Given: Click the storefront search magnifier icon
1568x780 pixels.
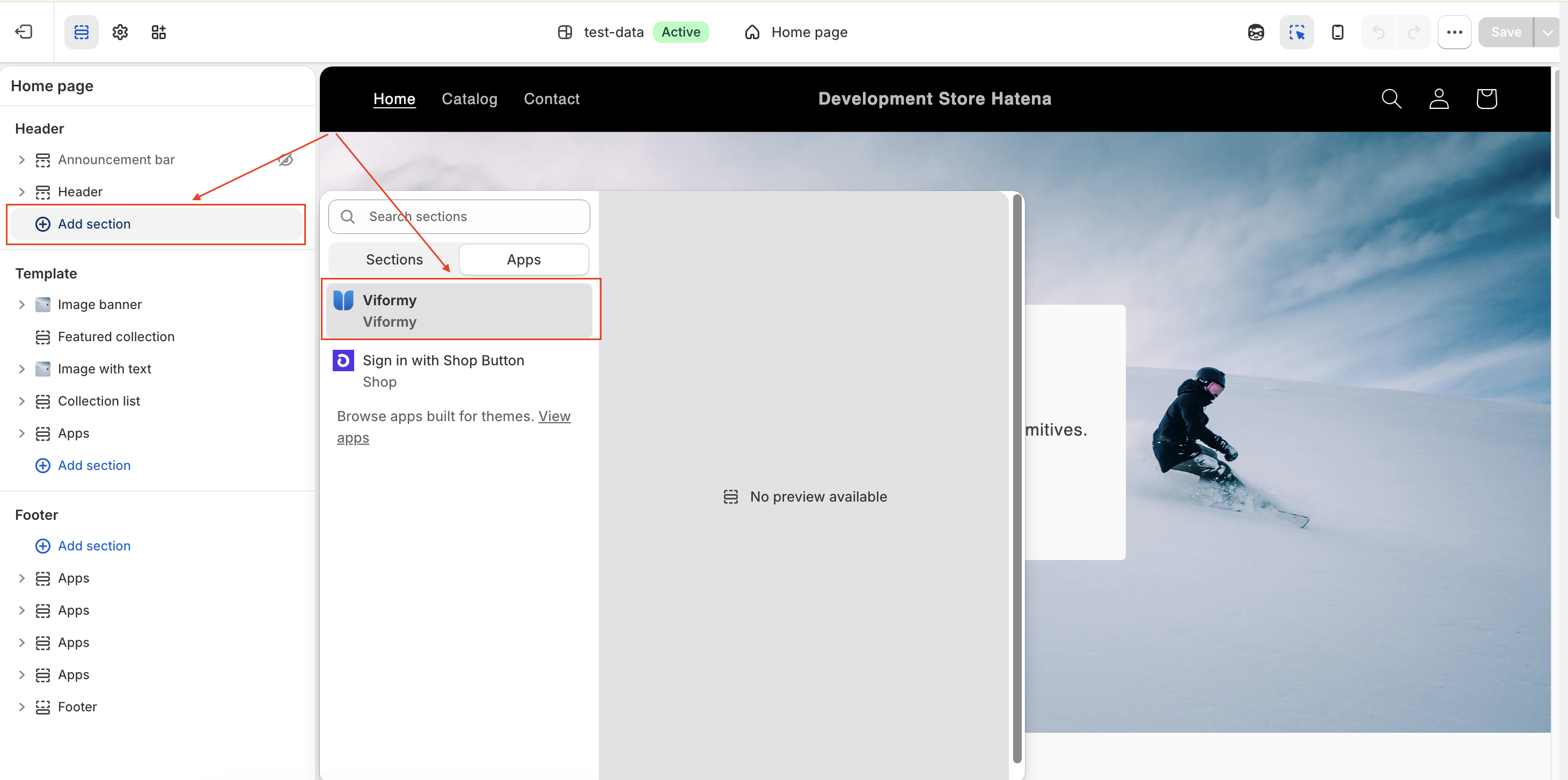Looking at the screenshot, I should [x=1391, y=98].
